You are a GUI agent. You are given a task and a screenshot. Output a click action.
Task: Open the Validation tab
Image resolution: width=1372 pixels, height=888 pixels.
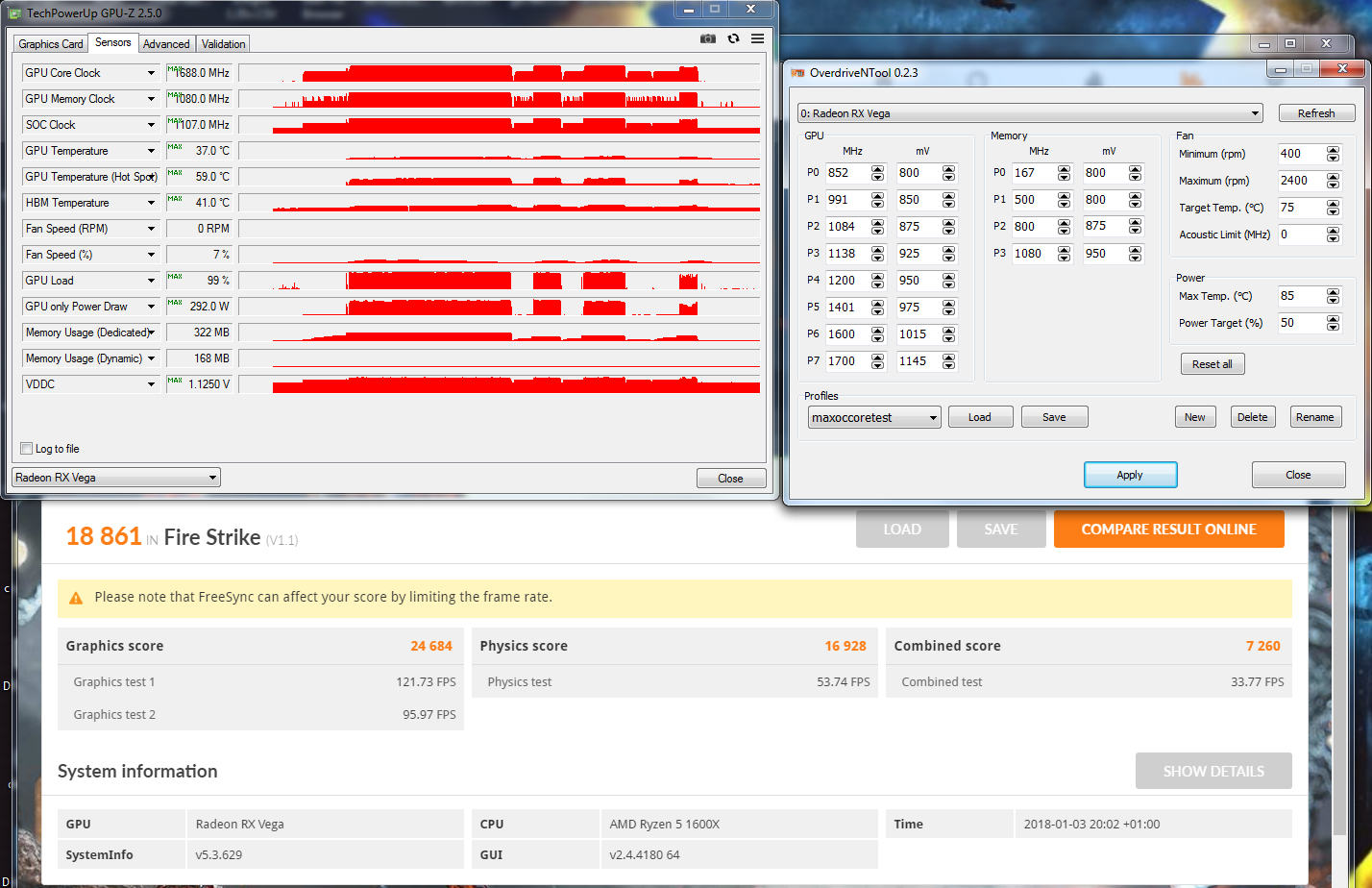point(224,44)
